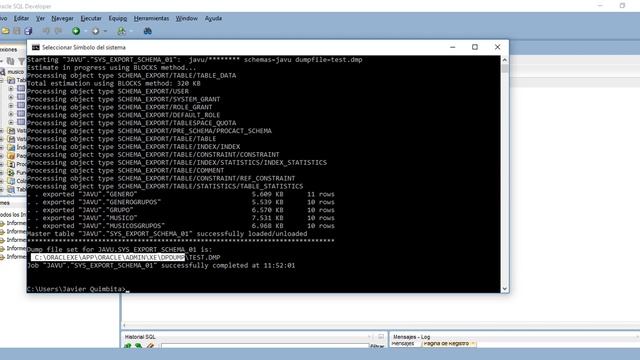640x360 pixels.
Task: Open the Ejecutar menu
Action: tap(91, 18)
